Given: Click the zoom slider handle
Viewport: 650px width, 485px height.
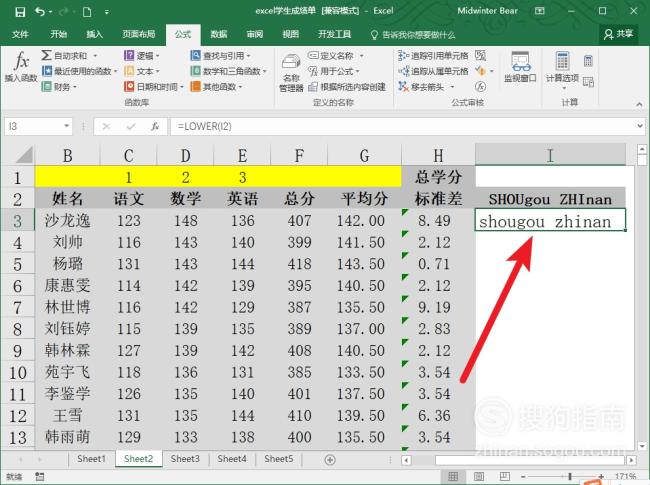Looking at the screenshot, I should [x=570, y=477].
